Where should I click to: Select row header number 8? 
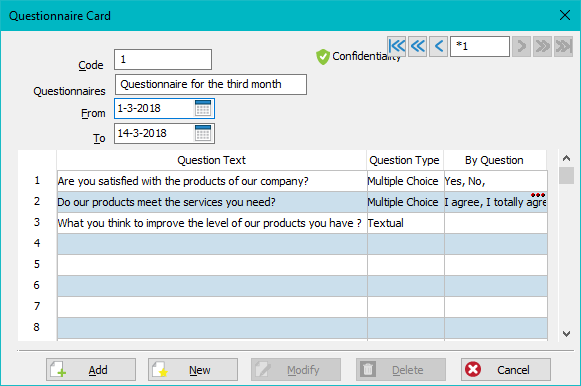[37, 327]
